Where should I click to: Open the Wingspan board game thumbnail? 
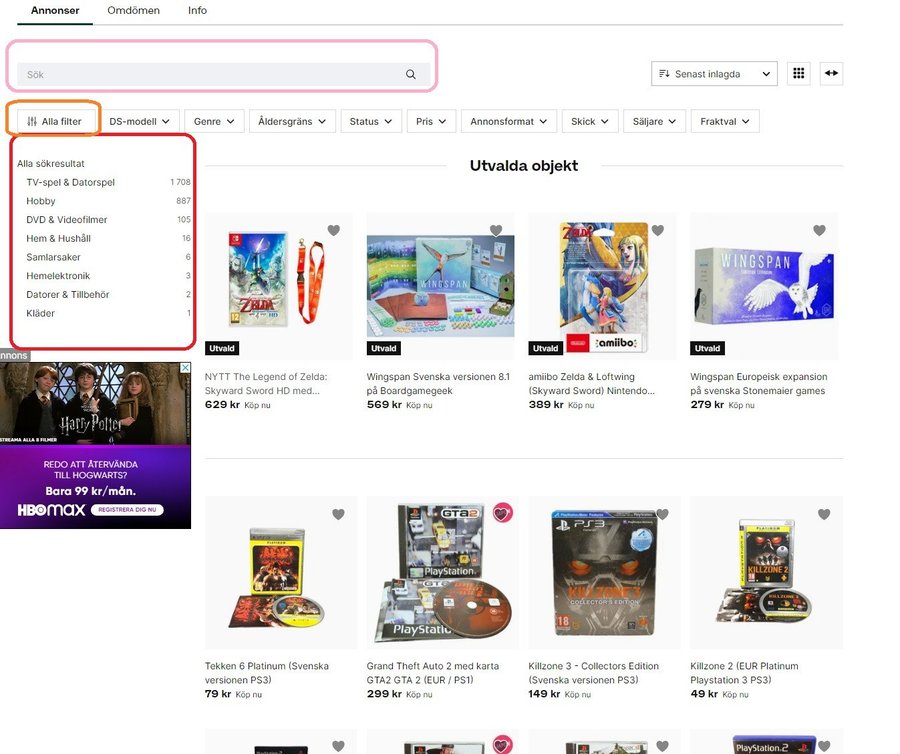[440, 286]
